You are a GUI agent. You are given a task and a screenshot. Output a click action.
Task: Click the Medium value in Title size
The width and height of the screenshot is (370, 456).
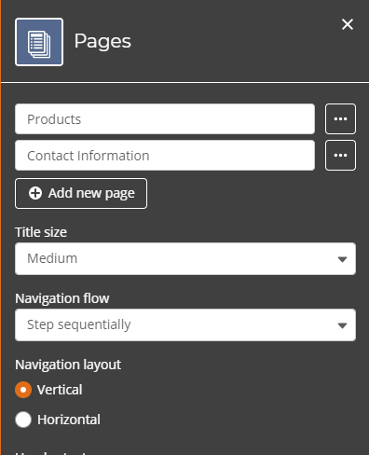52,258
